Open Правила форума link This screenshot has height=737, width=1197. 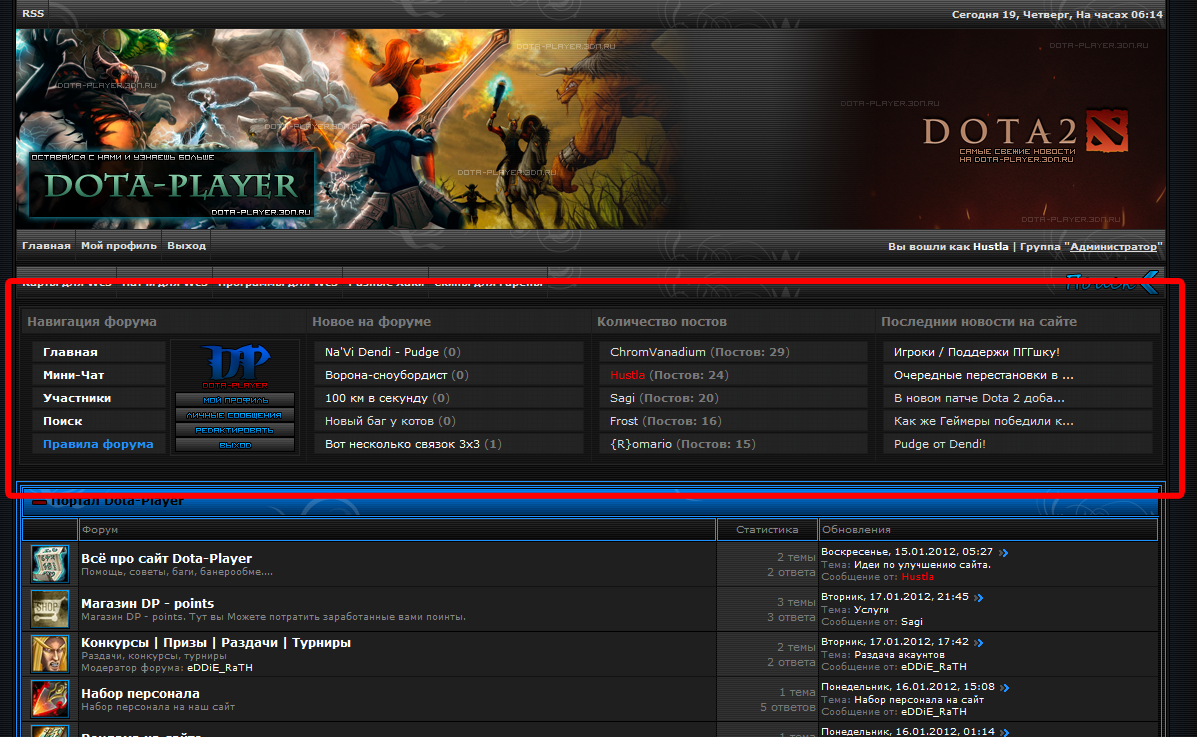98,444
